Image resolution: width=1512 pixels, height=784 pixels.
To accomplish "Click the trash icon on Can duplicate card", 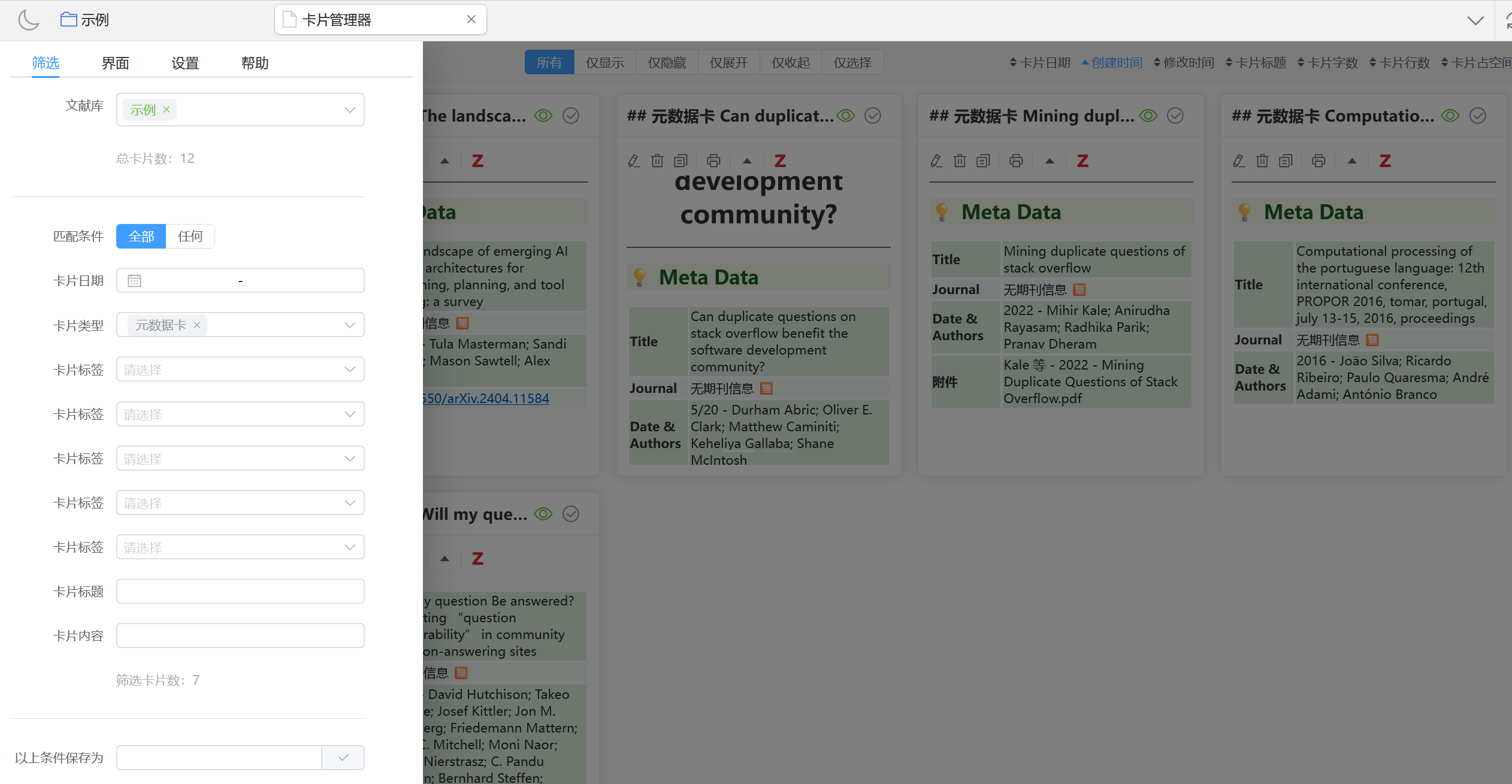I will [x=657, y=161].
